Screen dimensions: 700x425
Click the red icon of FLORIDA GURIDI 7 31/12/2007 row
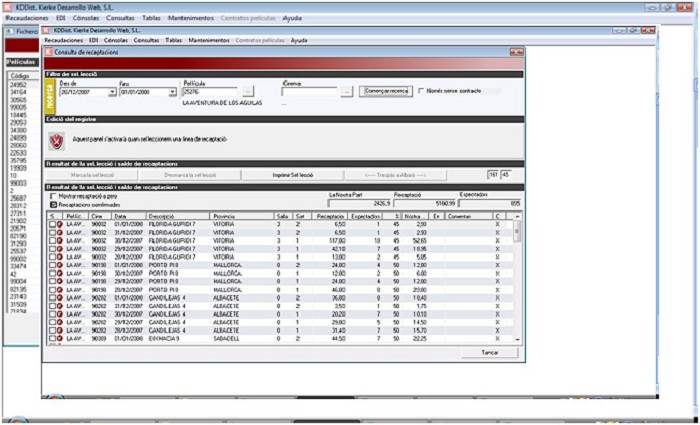tap(59, 233)
